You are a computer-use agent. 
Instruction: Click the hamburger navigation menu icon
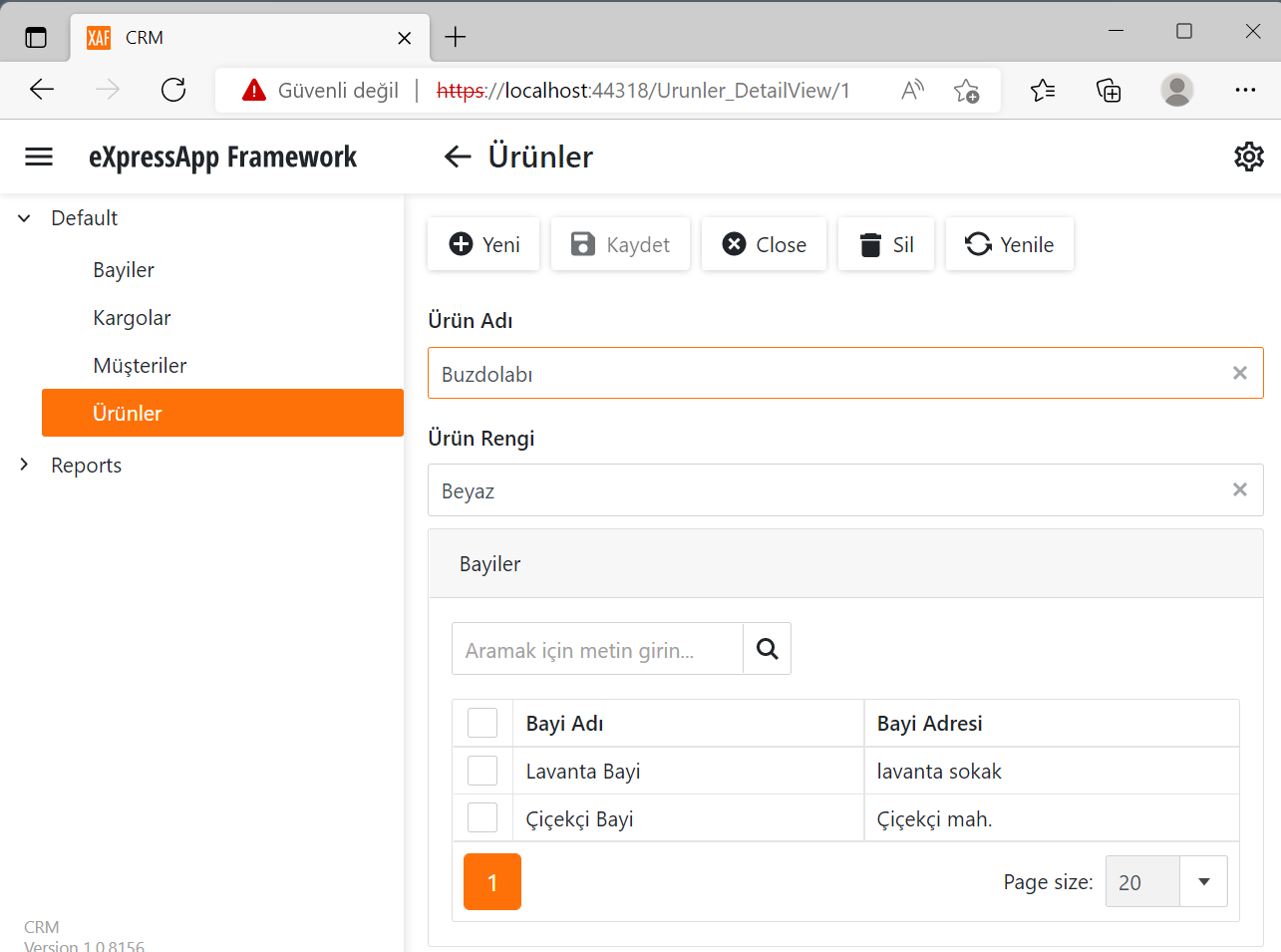coord(38,156)
